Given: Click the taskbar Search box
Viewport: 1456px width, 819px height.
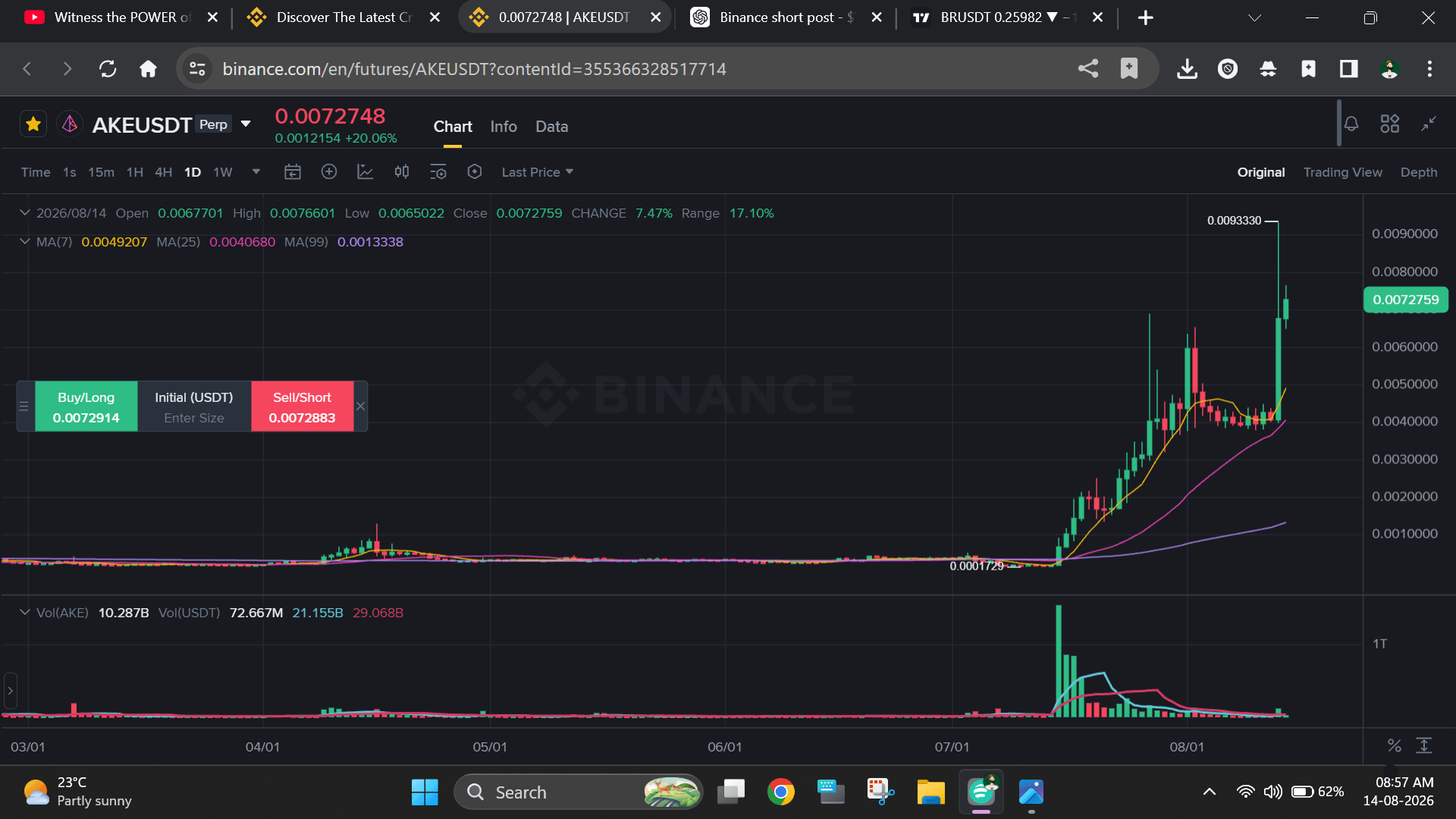Looking at the screenshot, I should (579, 792).
